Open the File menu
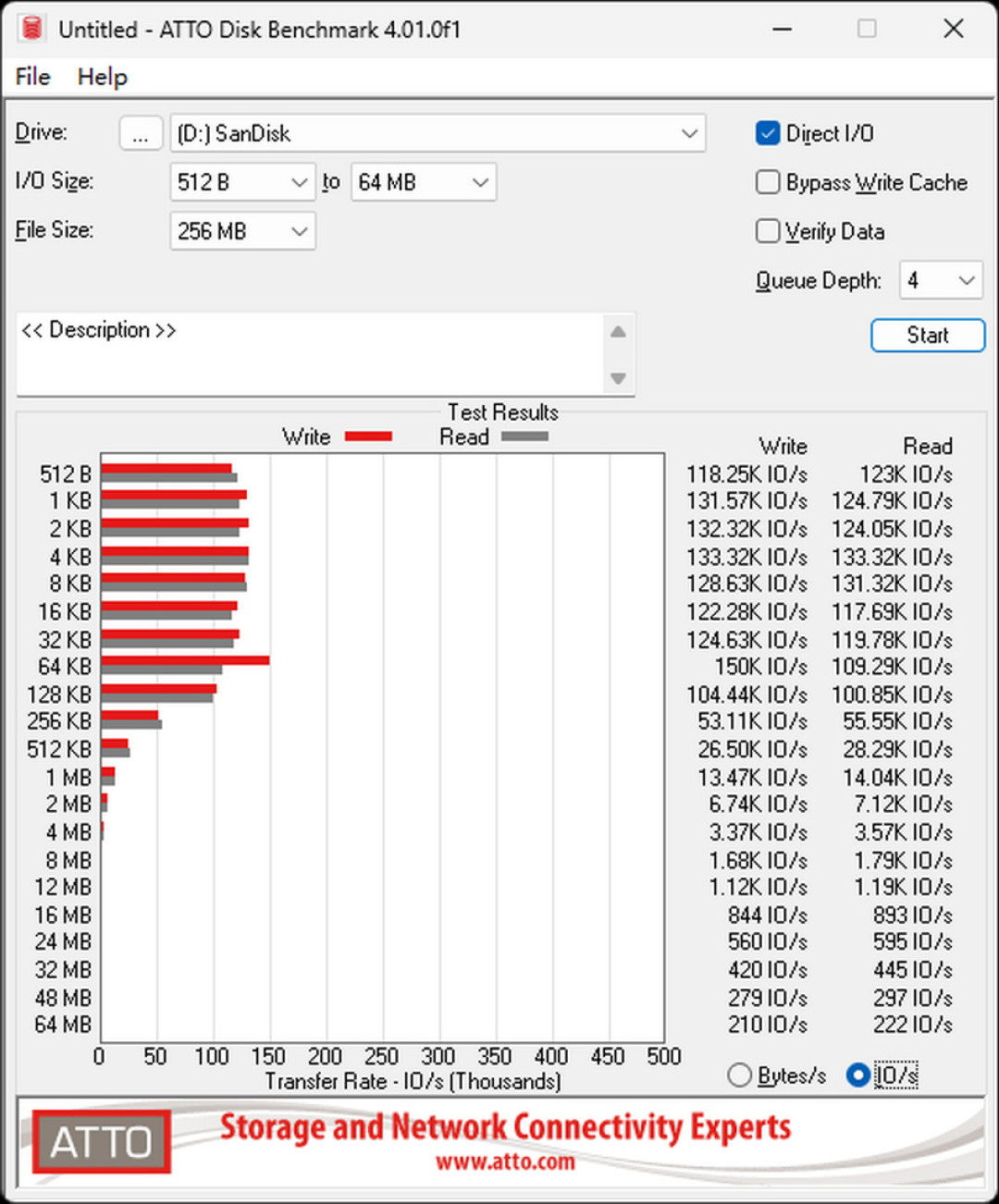The height and width of the screenshot is (1204, 999). coord(33,77)
